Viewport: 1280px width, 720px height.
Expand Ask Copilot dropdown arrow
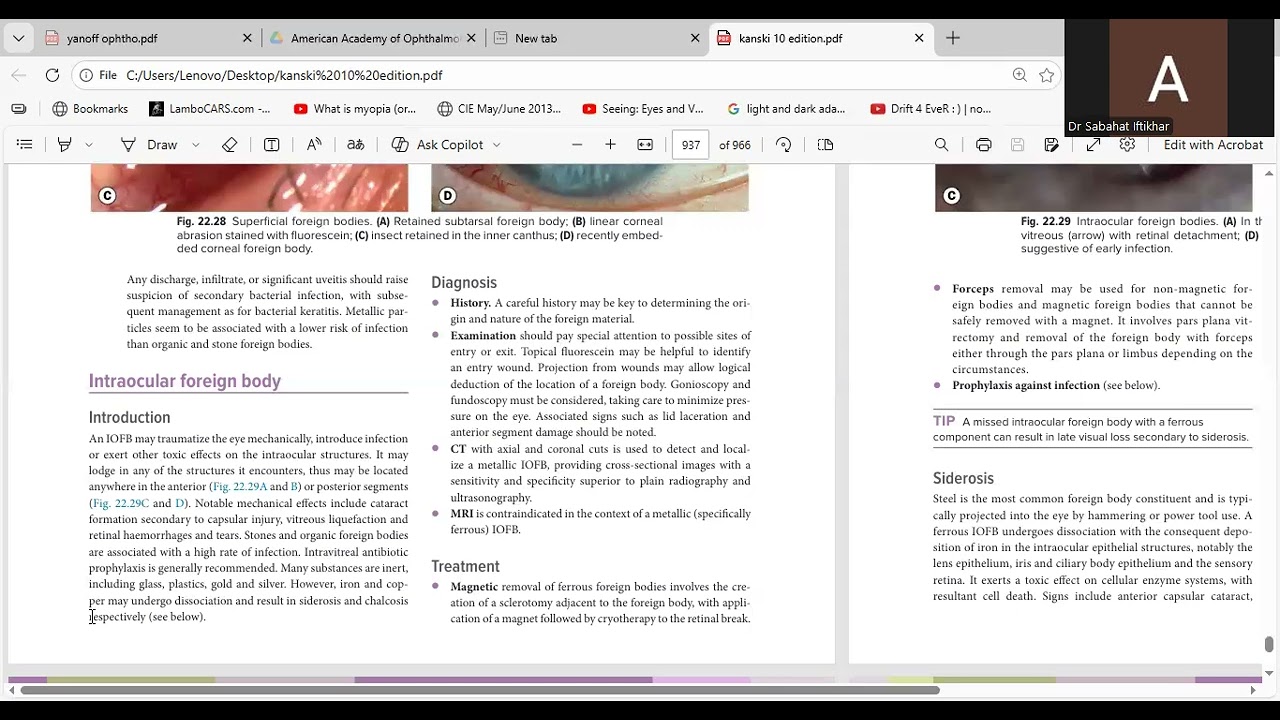[x=497, y=145]
